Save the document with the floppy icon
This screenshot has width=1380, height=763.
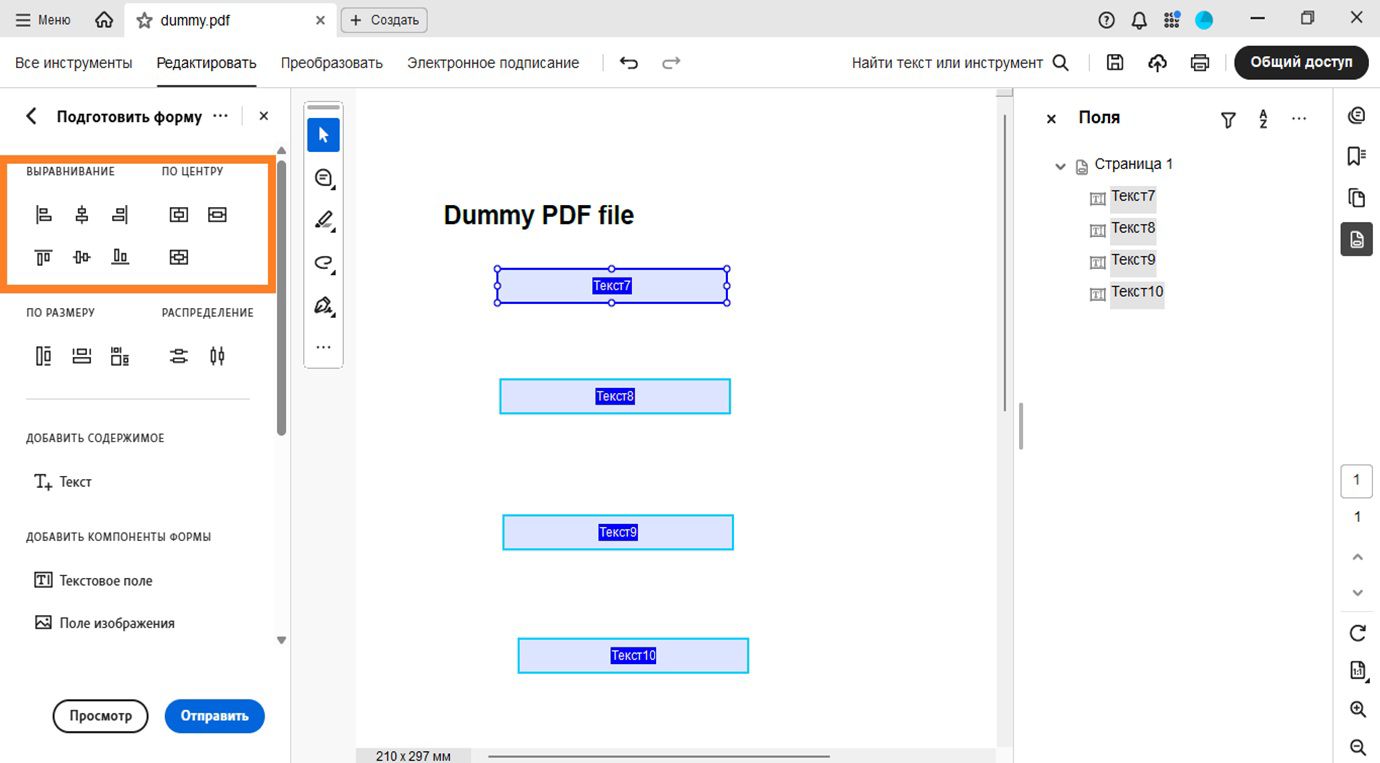pos(1115,63)
